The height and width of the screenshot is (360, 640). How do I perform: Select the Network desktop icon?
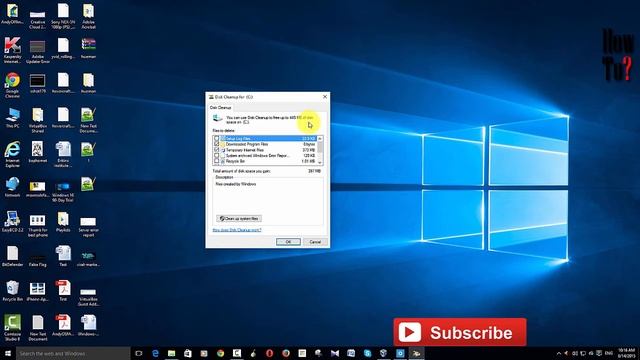tap(12, 187)
